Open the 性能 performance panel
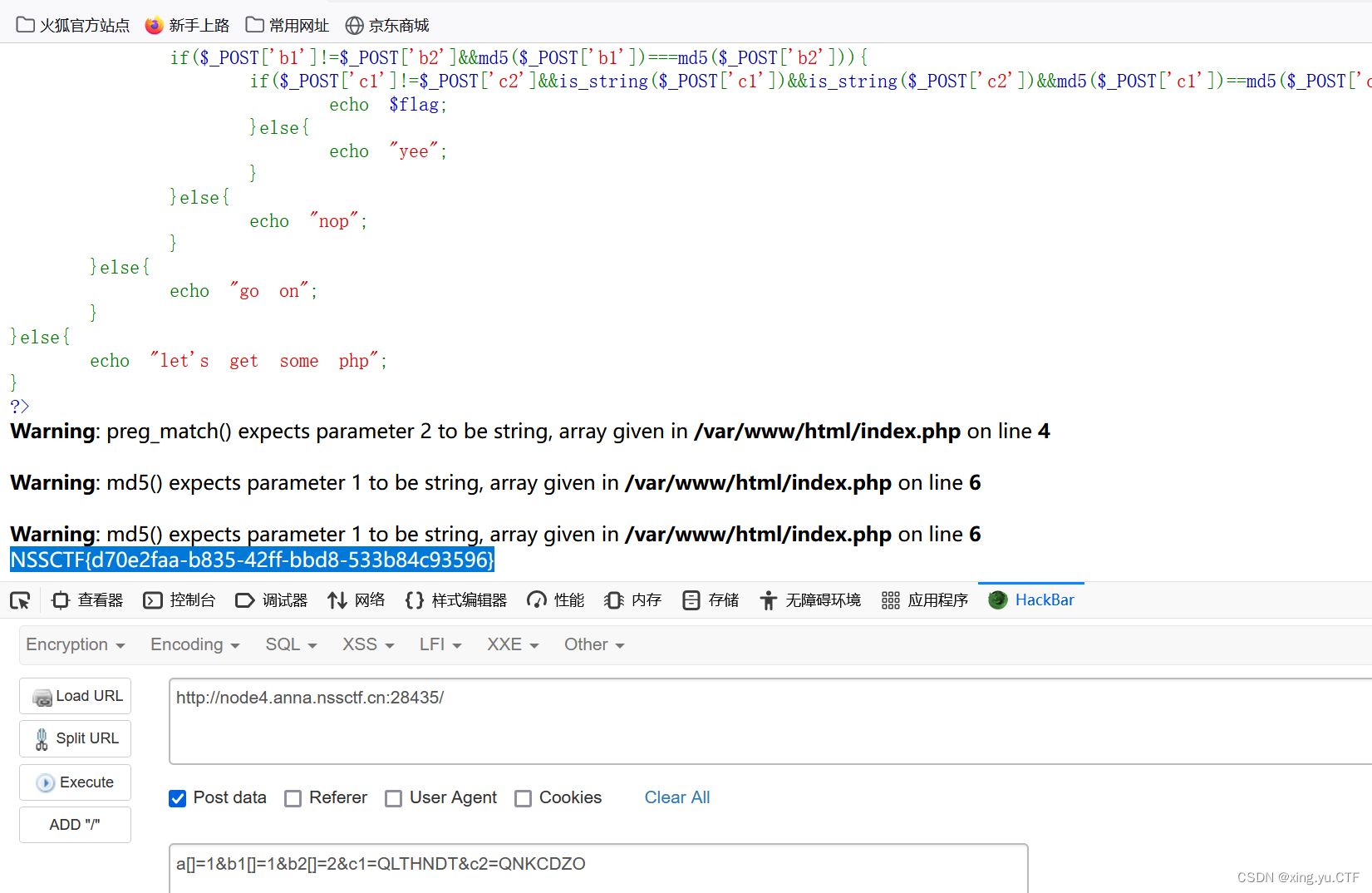 [x=554, y=599]
